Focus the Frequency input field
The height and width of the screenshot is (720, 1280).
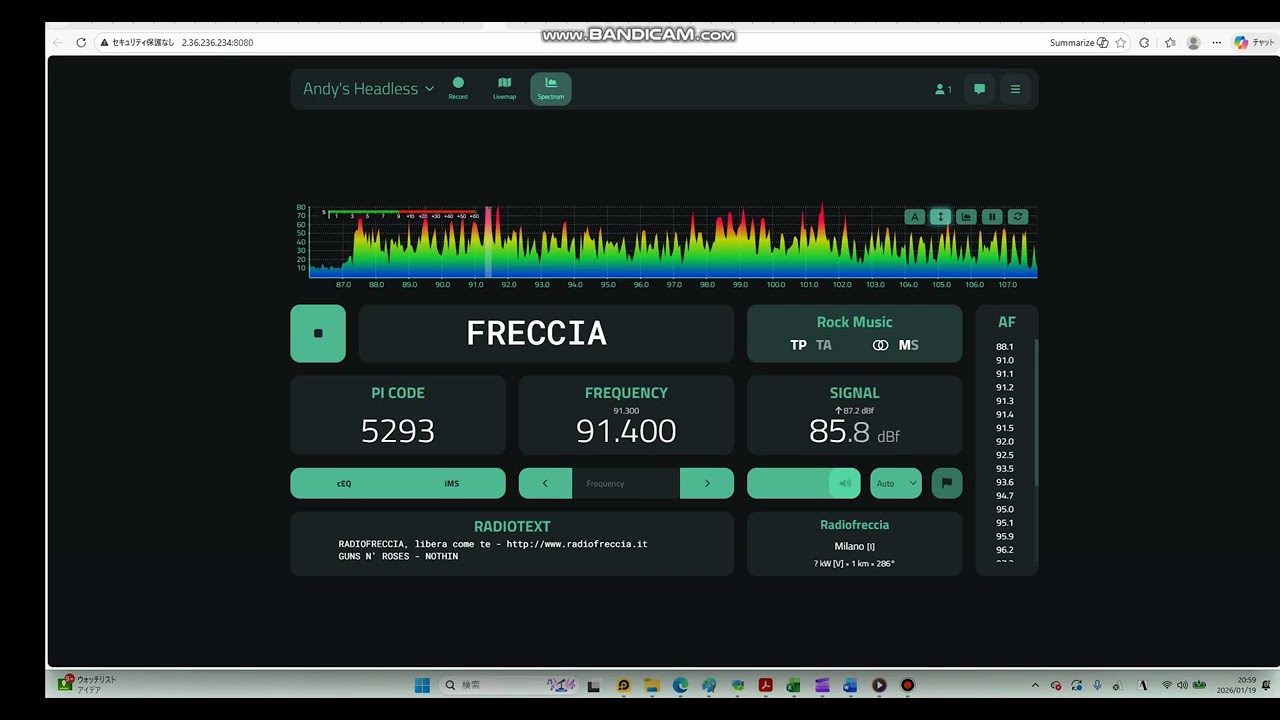(626, 483)
